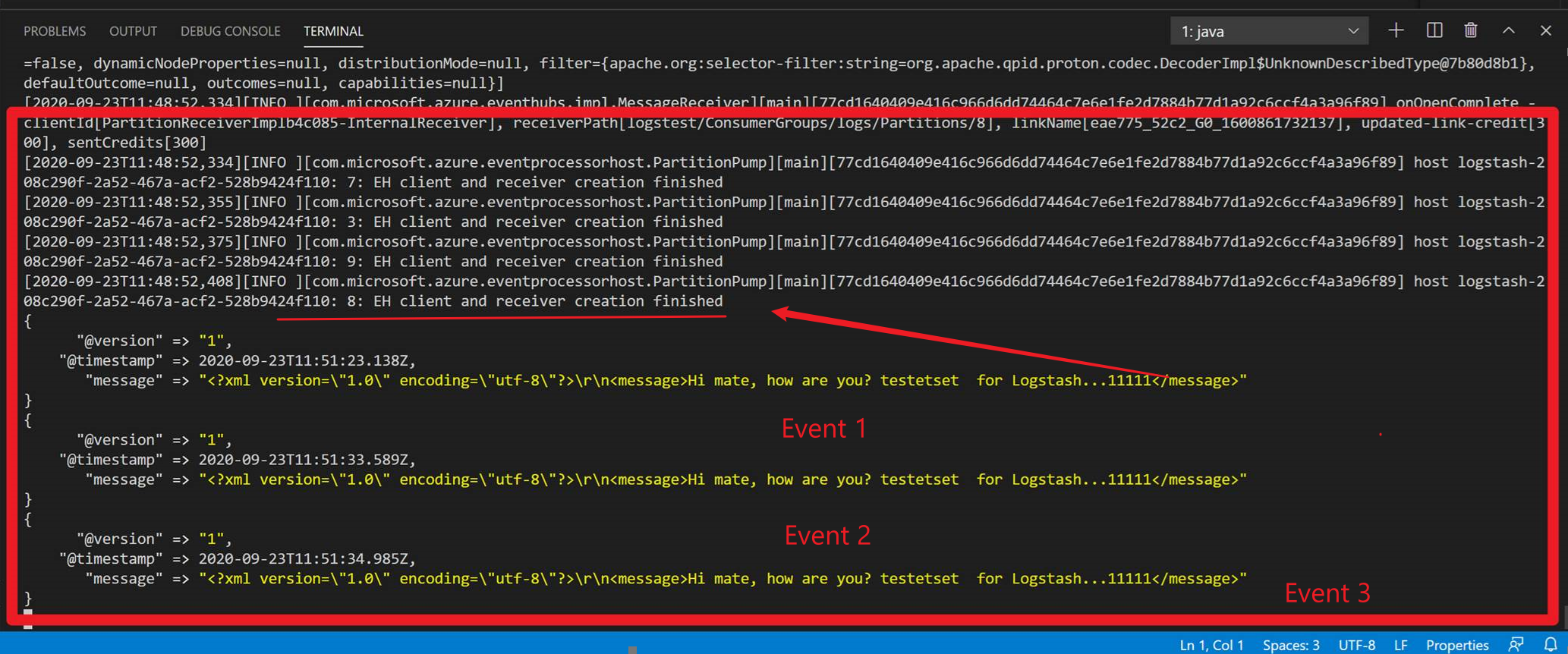The height and width of the screenshot is (654, 1568).
Task: Change language mode from 'Properties'
Action: [1456, 645]
